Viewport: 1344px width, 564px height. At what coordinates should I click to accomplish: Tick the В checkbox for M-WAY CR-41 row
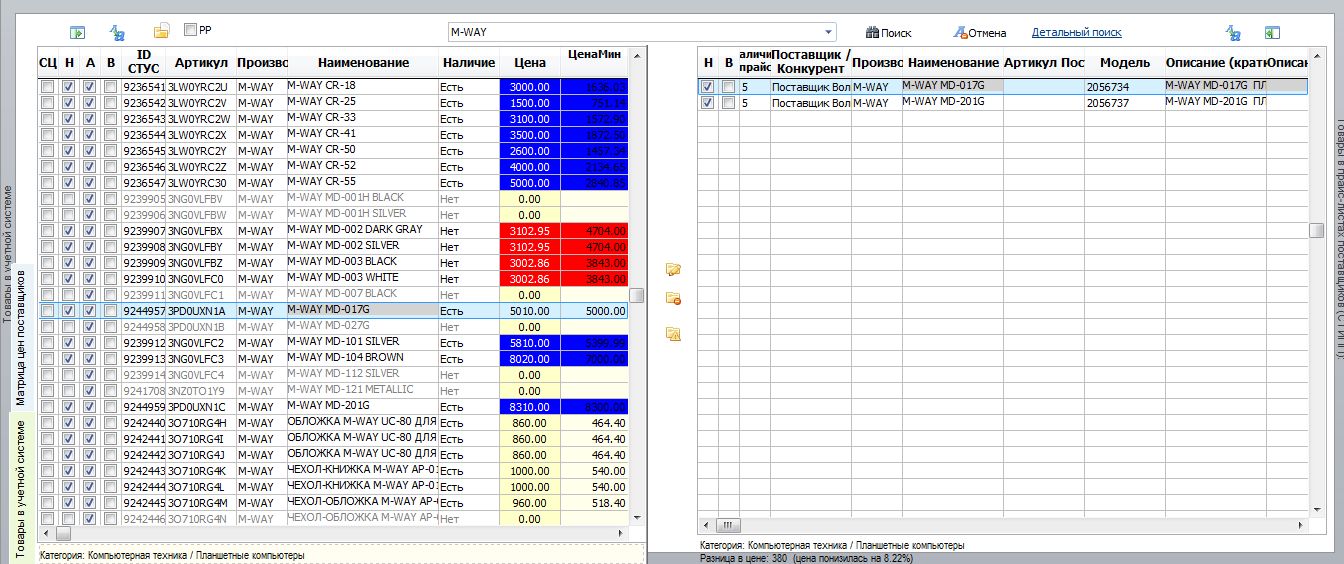click(110, 135)
